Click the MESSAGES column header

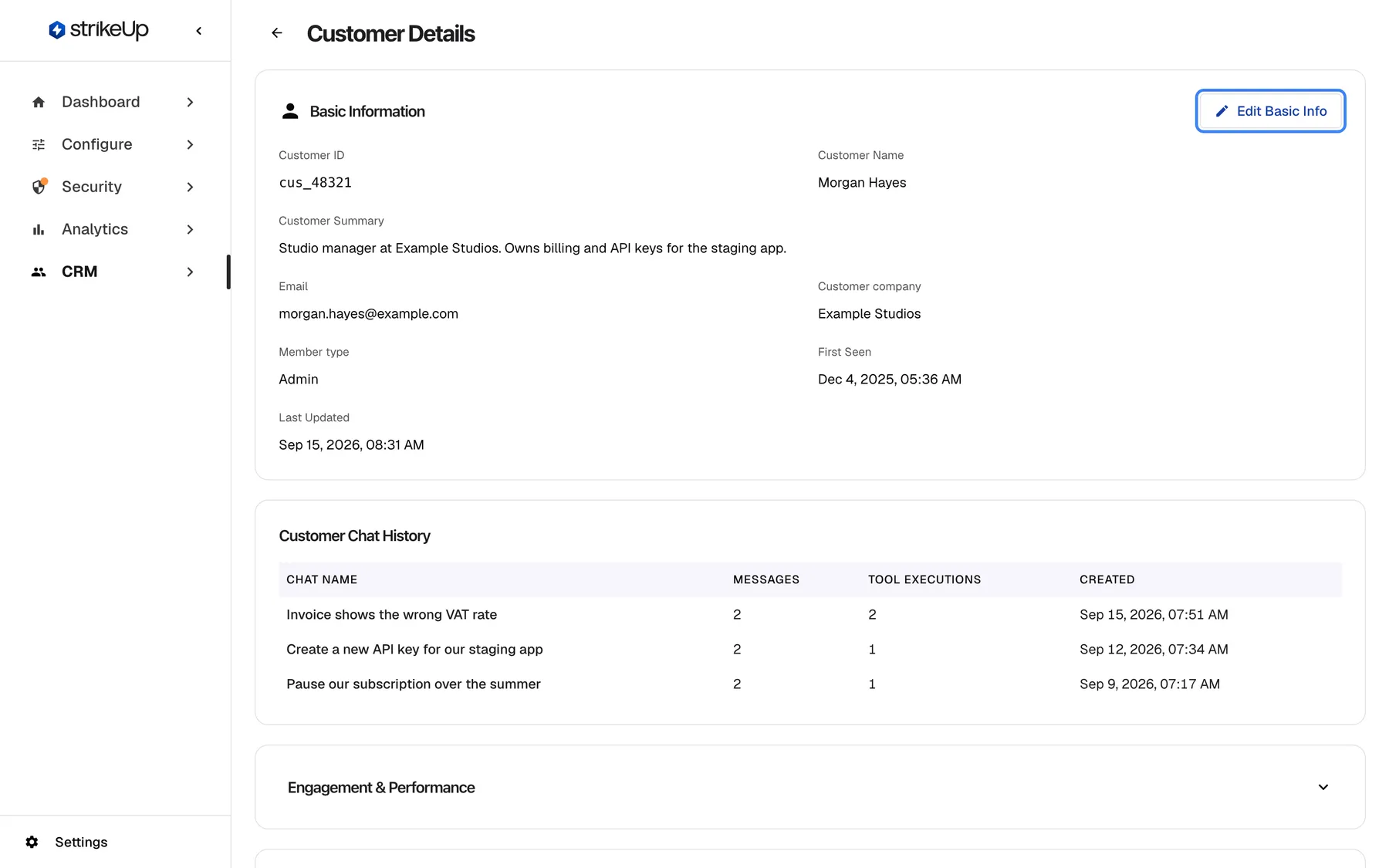pyautogui.click(x=766, y=579)
